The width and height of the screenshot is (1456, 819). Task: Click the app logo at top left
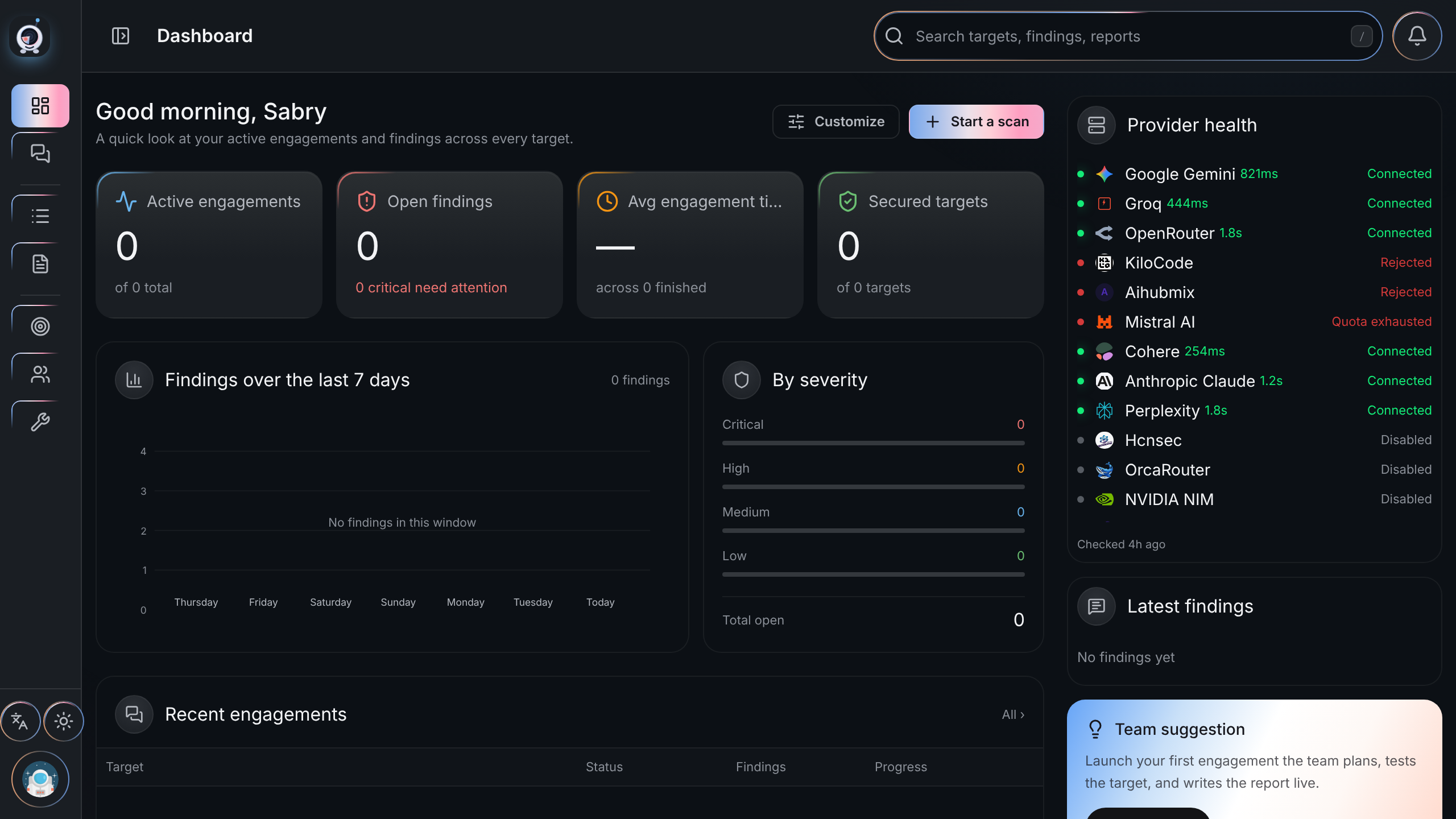point(30,36)
